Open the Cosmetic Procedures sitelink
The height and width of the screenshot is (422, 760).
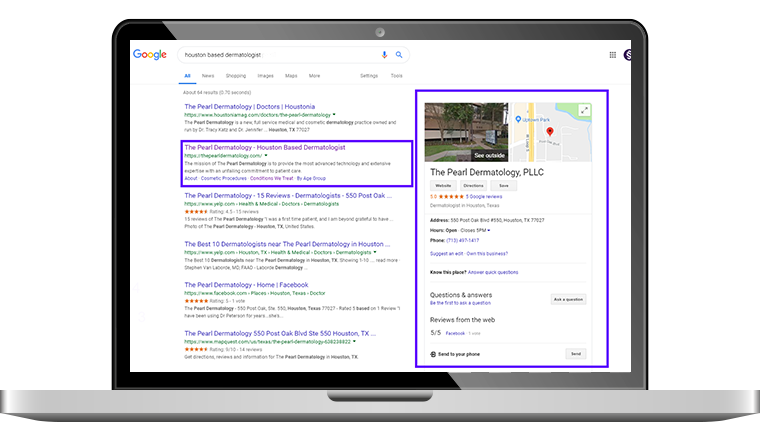[x=223, y=178]
